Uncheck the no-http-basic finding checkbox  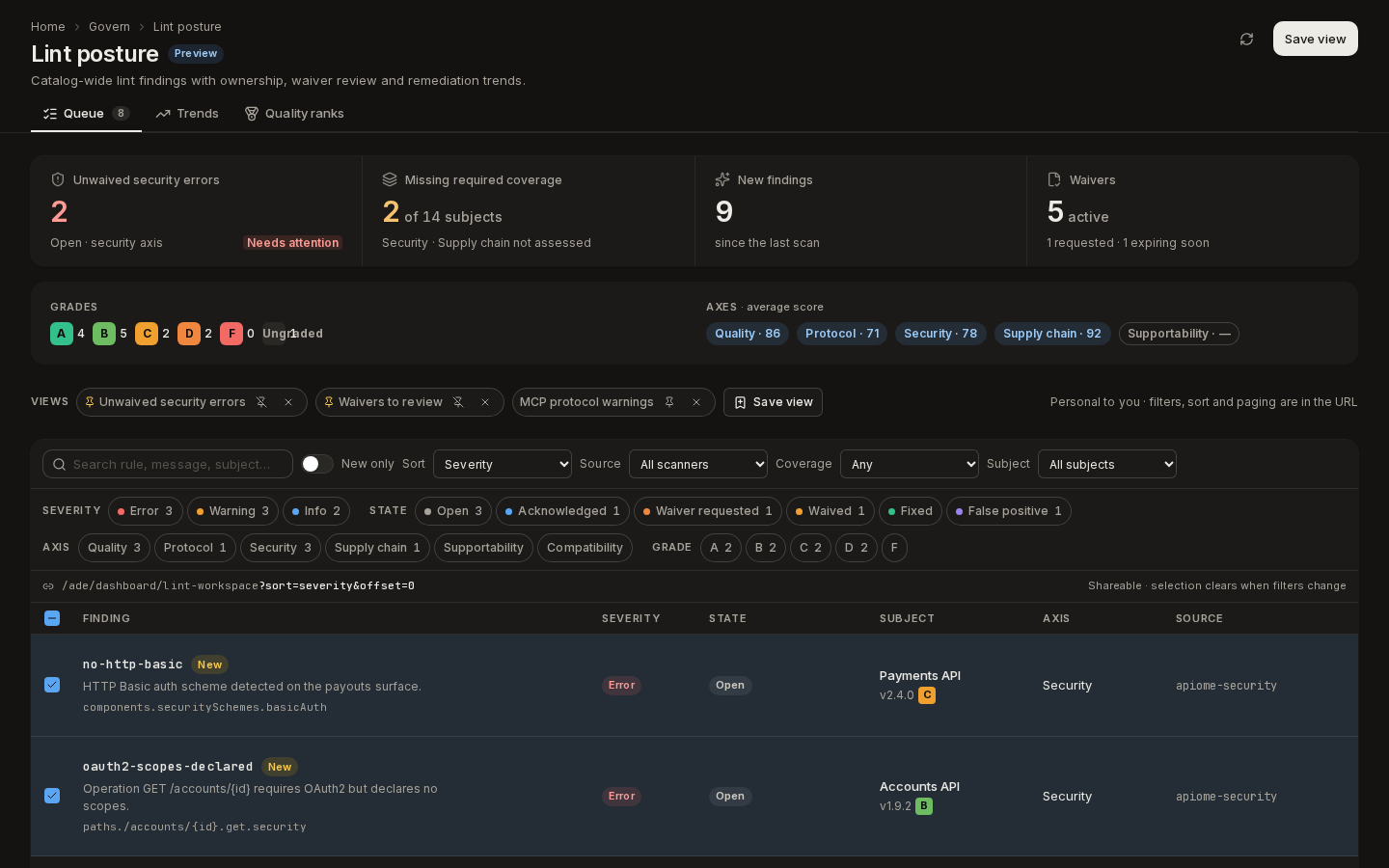click(52, 685)
